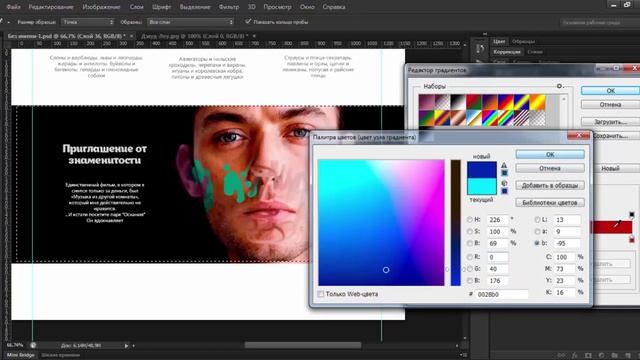Screen dimensions: 640x360
Task: Close the Без имени-1.psd document tab
Action: (x=131, y=36)
